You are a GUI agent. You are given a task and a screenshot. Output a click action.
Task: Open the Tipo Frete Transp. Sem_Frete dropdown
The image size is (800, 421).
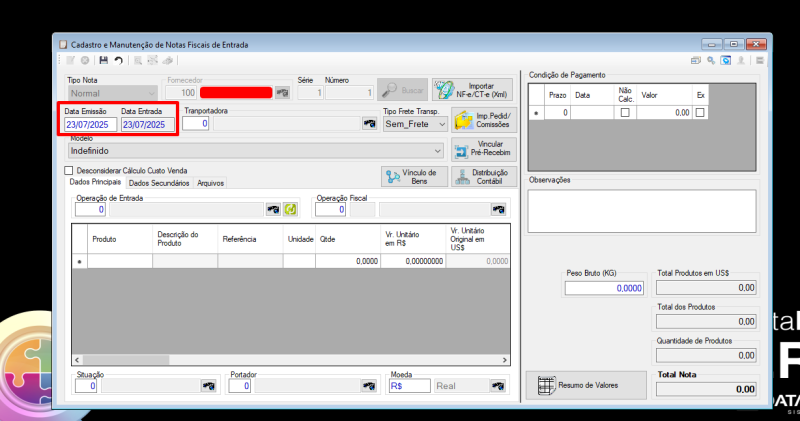tap(415, 124)
